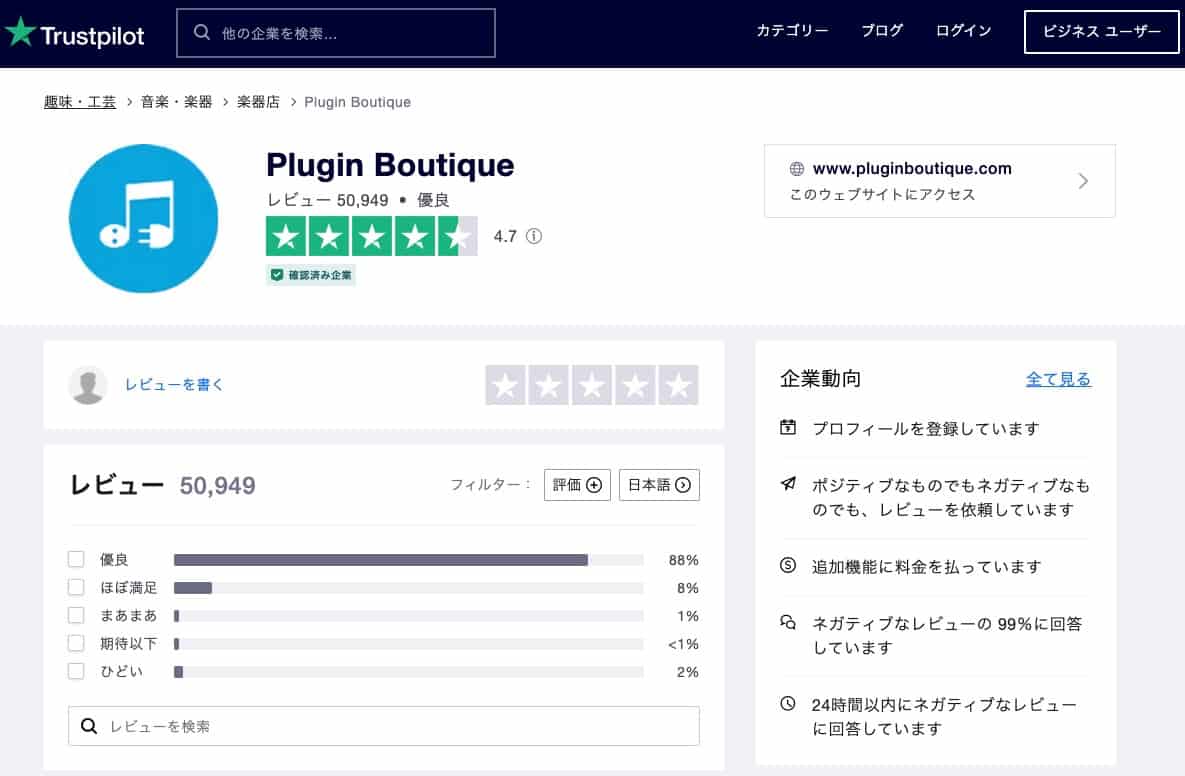Open the ブログ menu item
Screen dimensions: 1185x776
882,31
